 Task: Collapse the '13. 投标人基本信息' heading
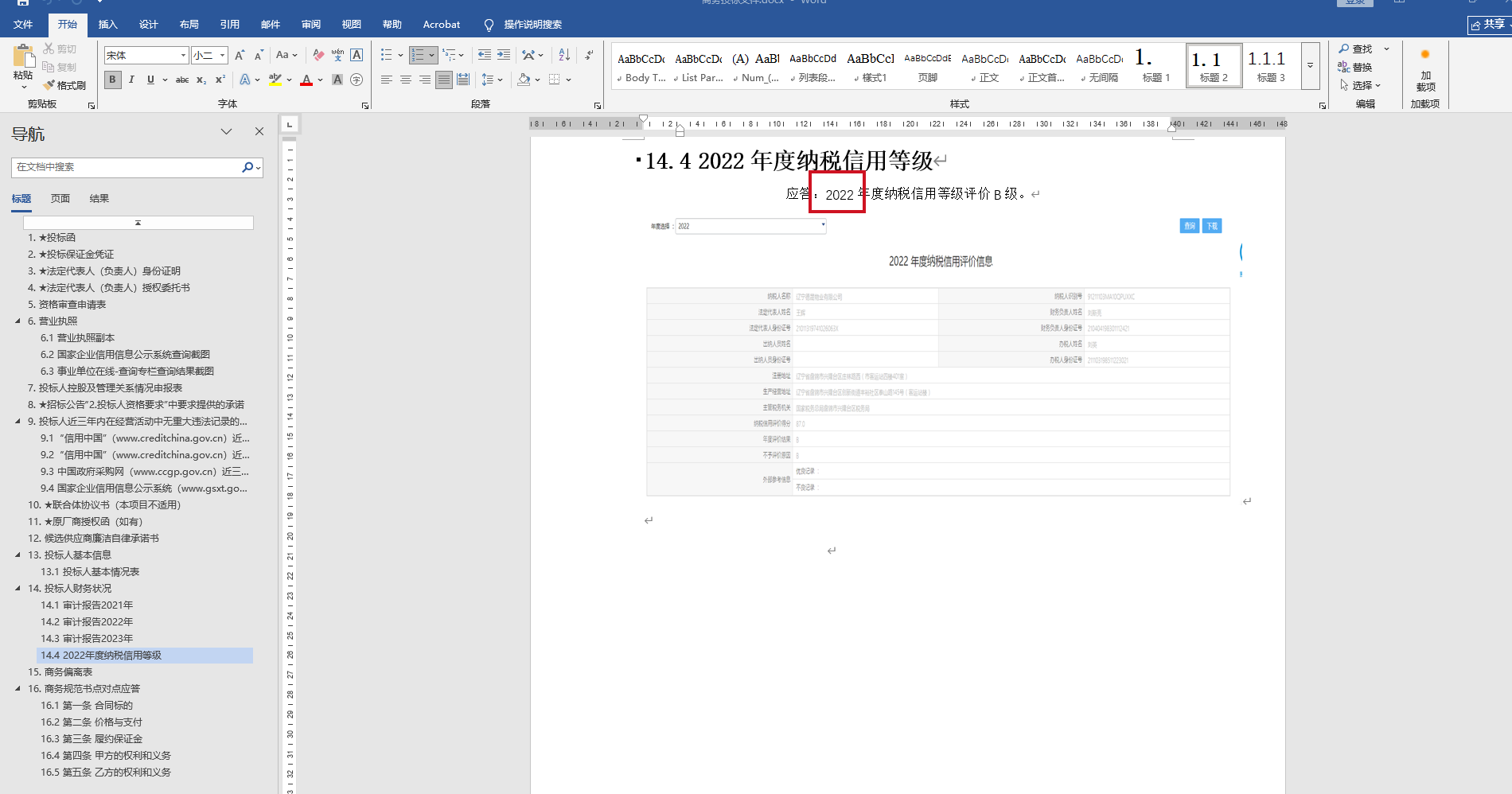coord(18,555)
